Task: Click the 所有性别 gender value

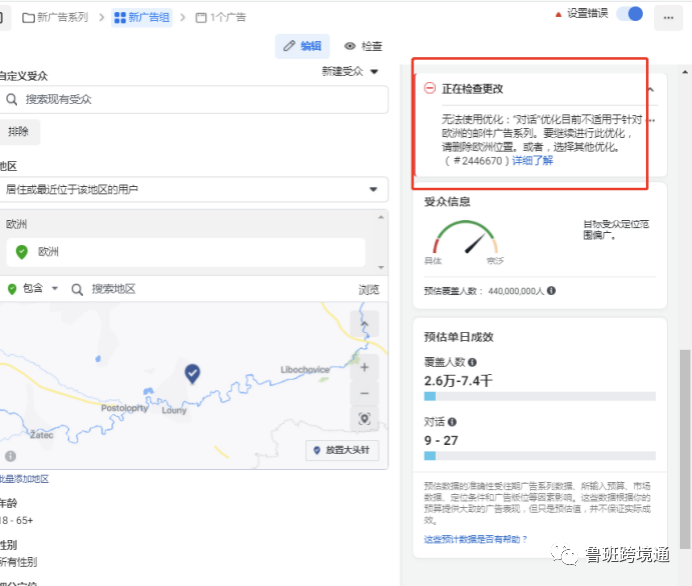Action: [19, 562]
